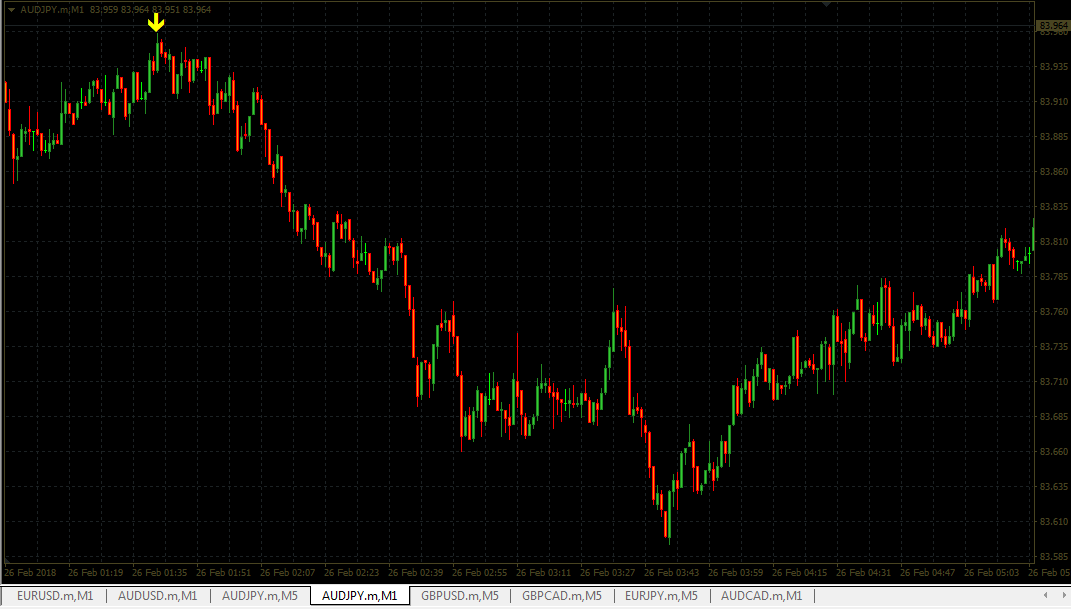Viewport: 1071px width, 609px height.
Task: Click the 83.735 price scale label
Action: 1053,347
